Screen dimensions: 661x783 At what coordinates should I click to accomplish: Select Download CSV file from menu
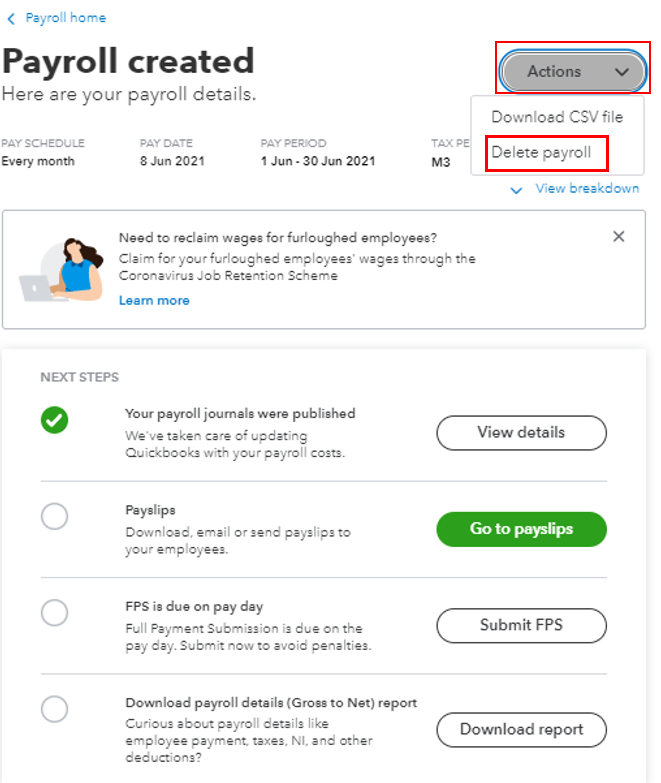[557, 117]
